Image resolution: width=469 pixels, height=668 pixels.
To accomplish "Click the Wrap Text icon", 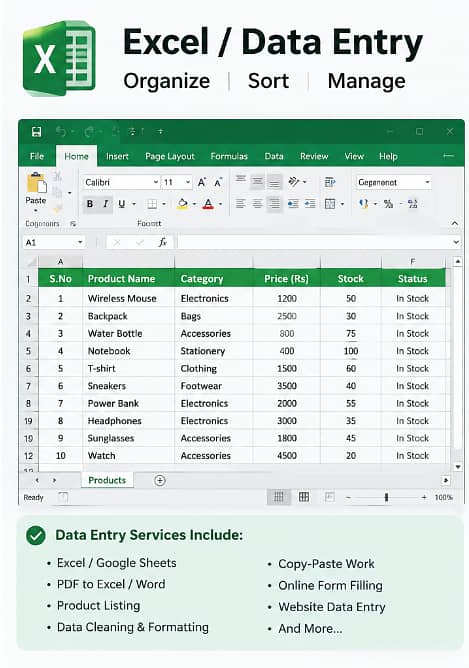I will tap(330, 182).
